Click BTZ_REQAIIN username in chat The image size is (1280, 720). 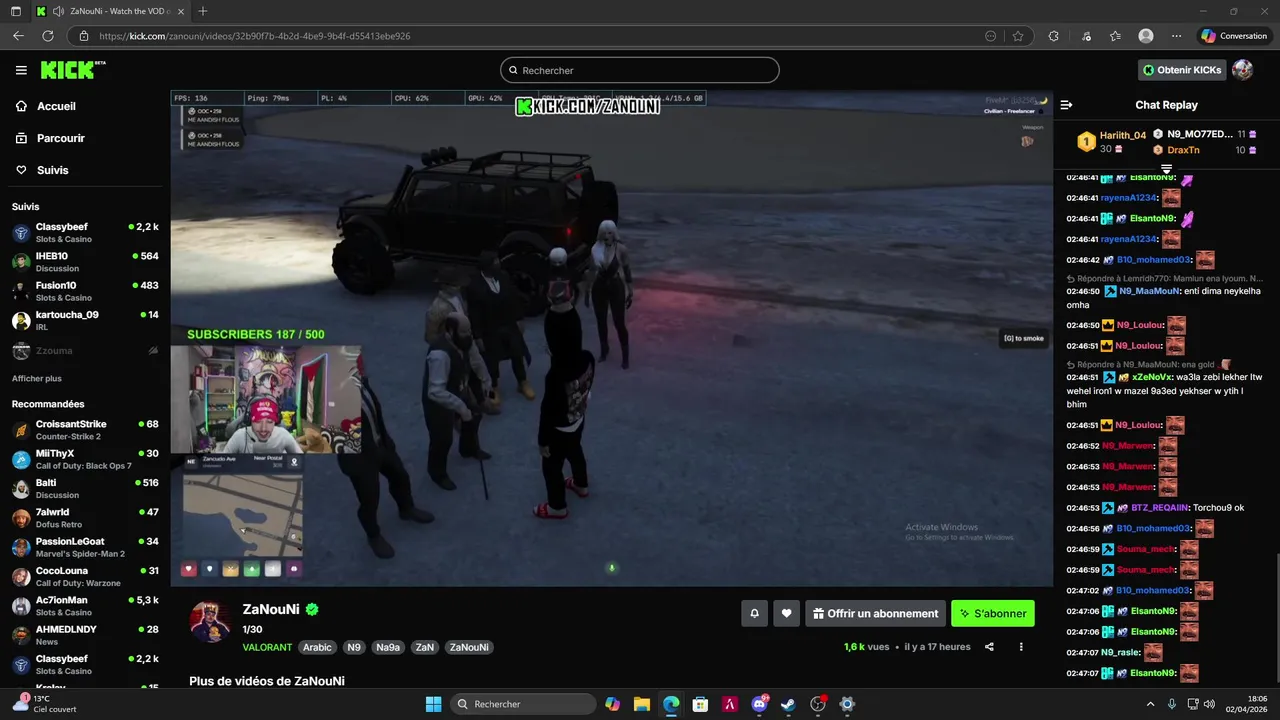click(1159, 508)
